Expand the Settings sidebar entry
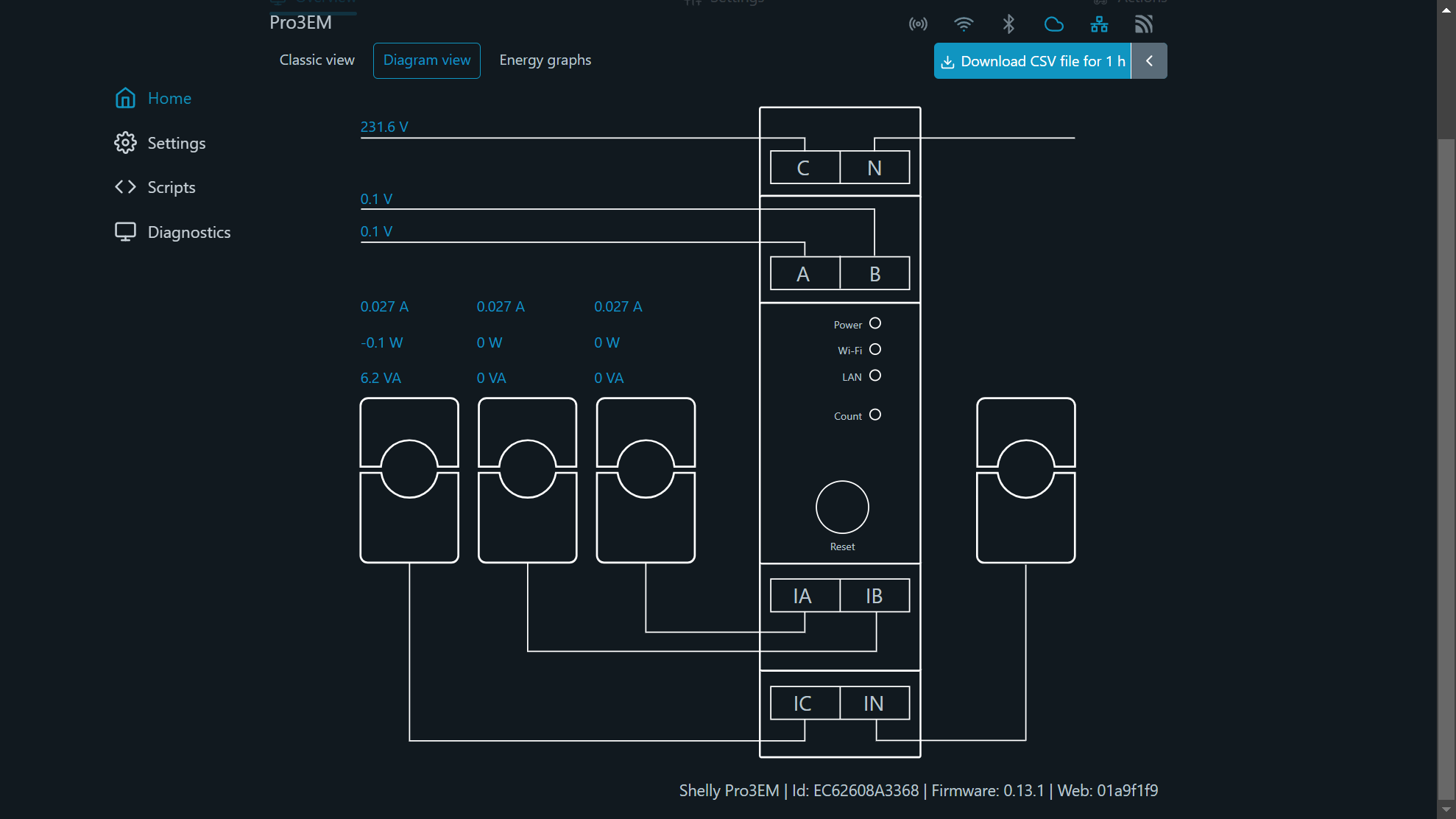This screenshot has height=819, width=1456. (177, 143)
